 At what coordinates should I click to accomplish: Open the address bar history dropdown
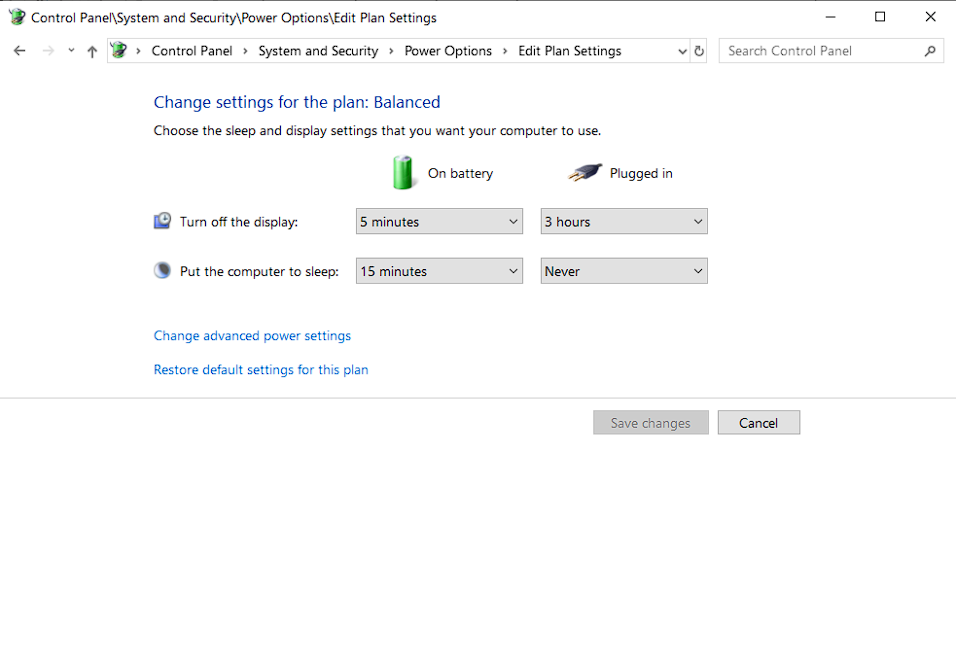682,51
